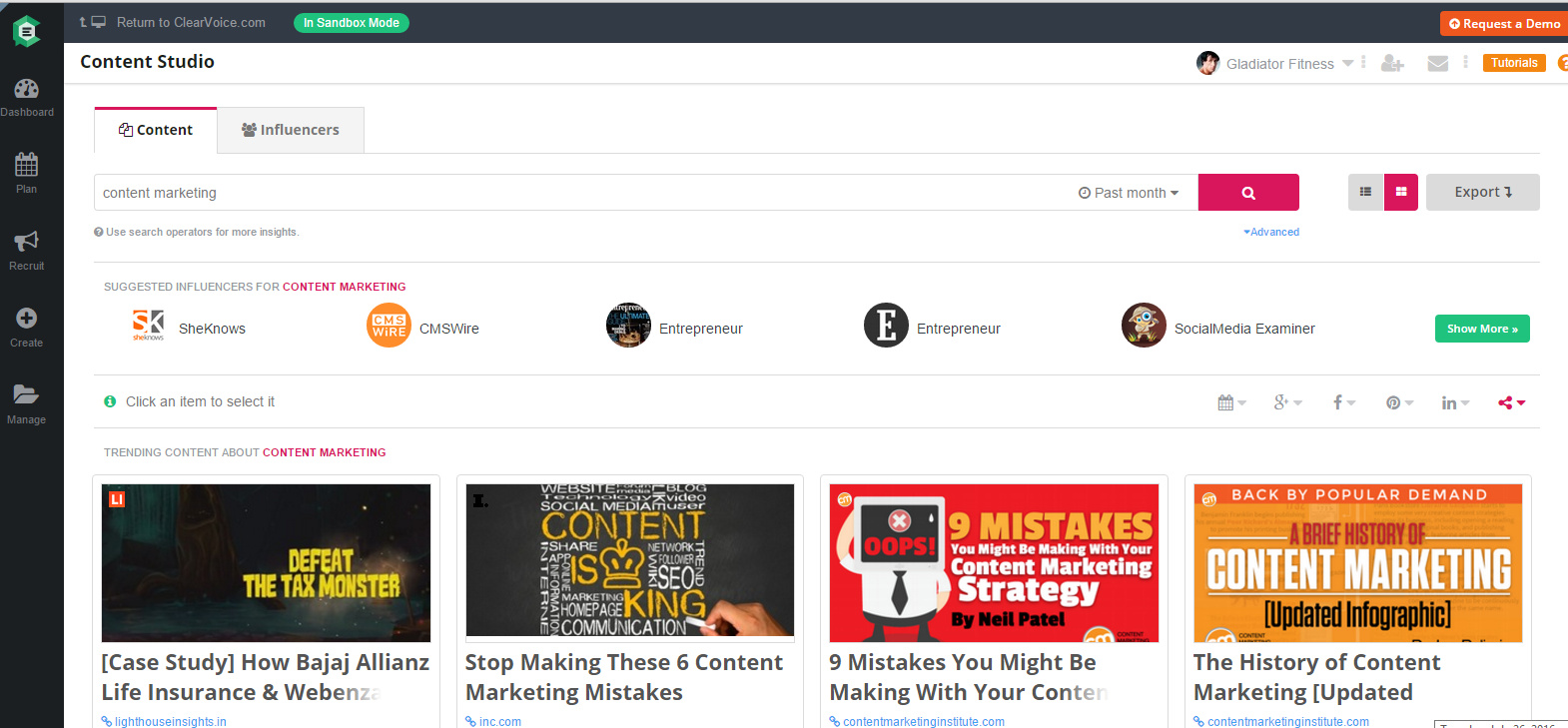Switch to grid view layout
Image resolution: width=1568 pixels, height=728 pixels.
(1401, 192)
